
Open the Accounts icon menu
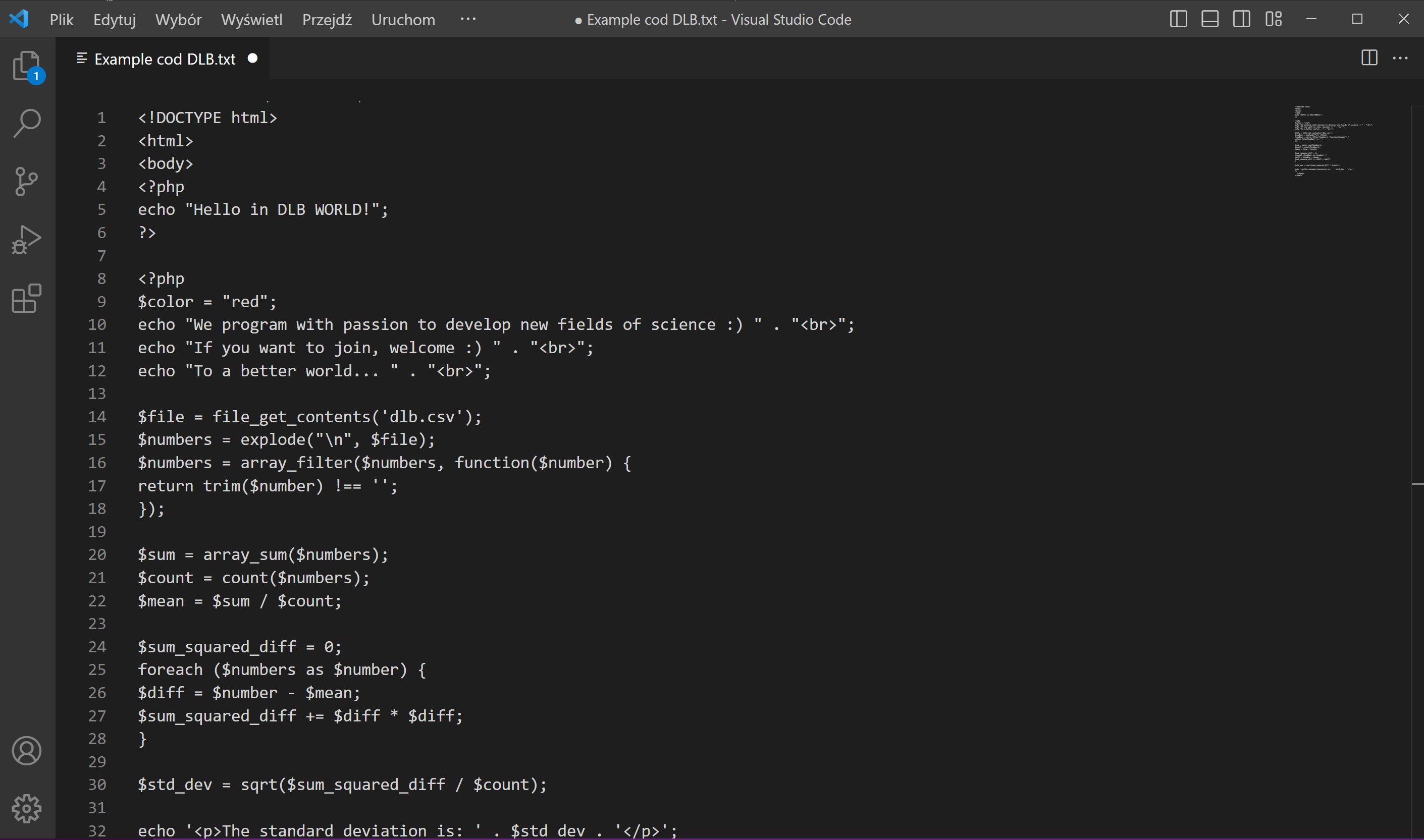pyautogui.click(x=27, y=751)
